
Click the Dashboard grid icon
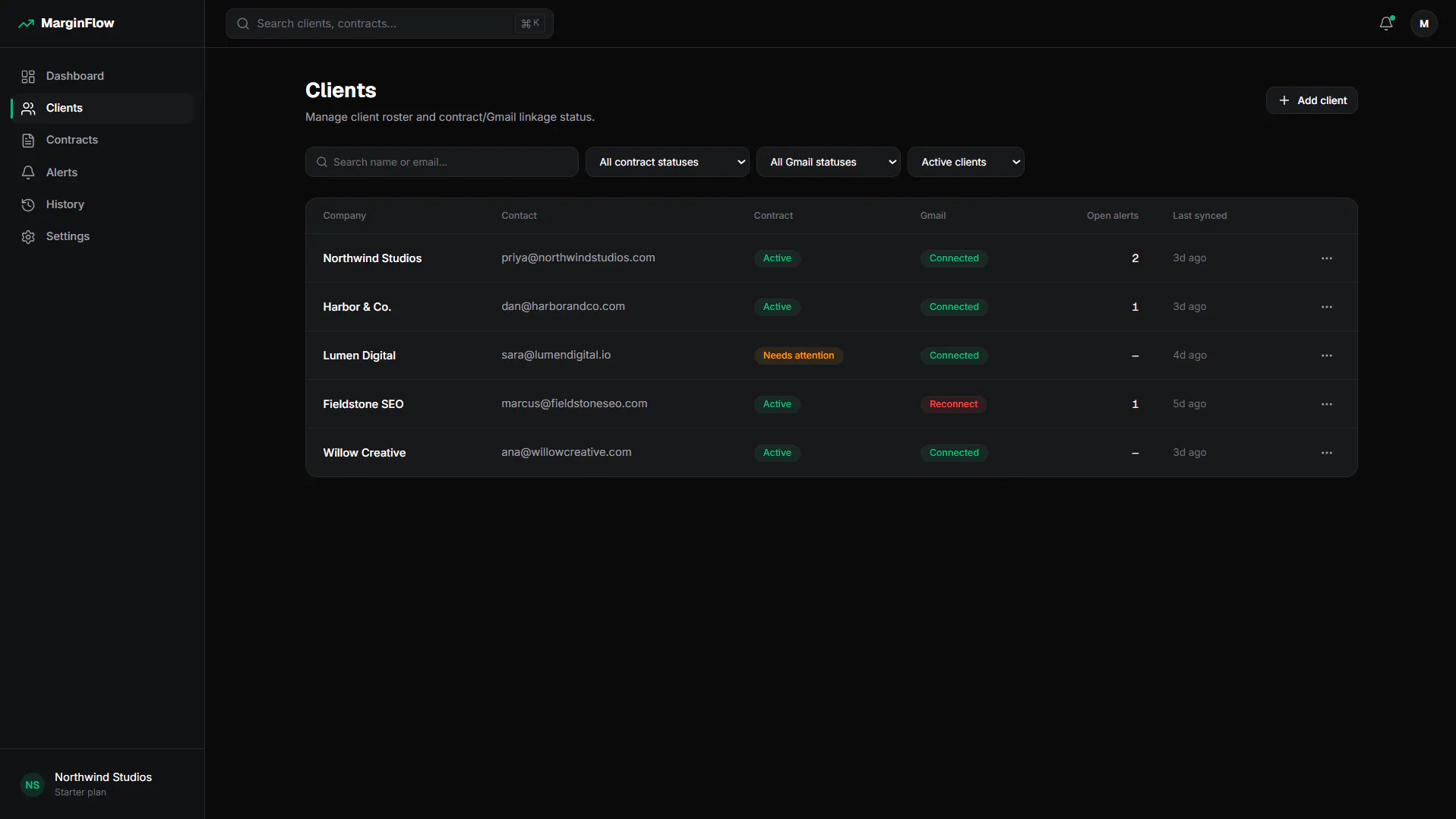[x=28, y=76]
